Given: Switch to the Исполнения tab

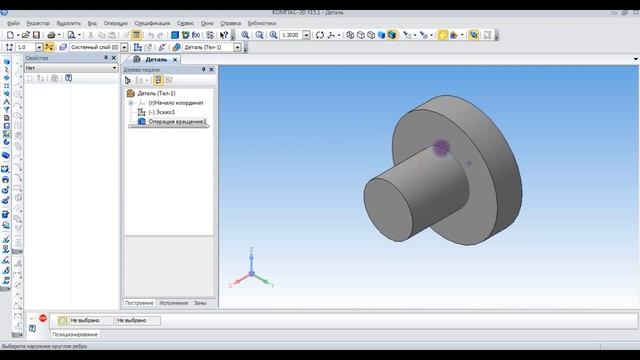Looking at the screenshot, I should point(173,303).
